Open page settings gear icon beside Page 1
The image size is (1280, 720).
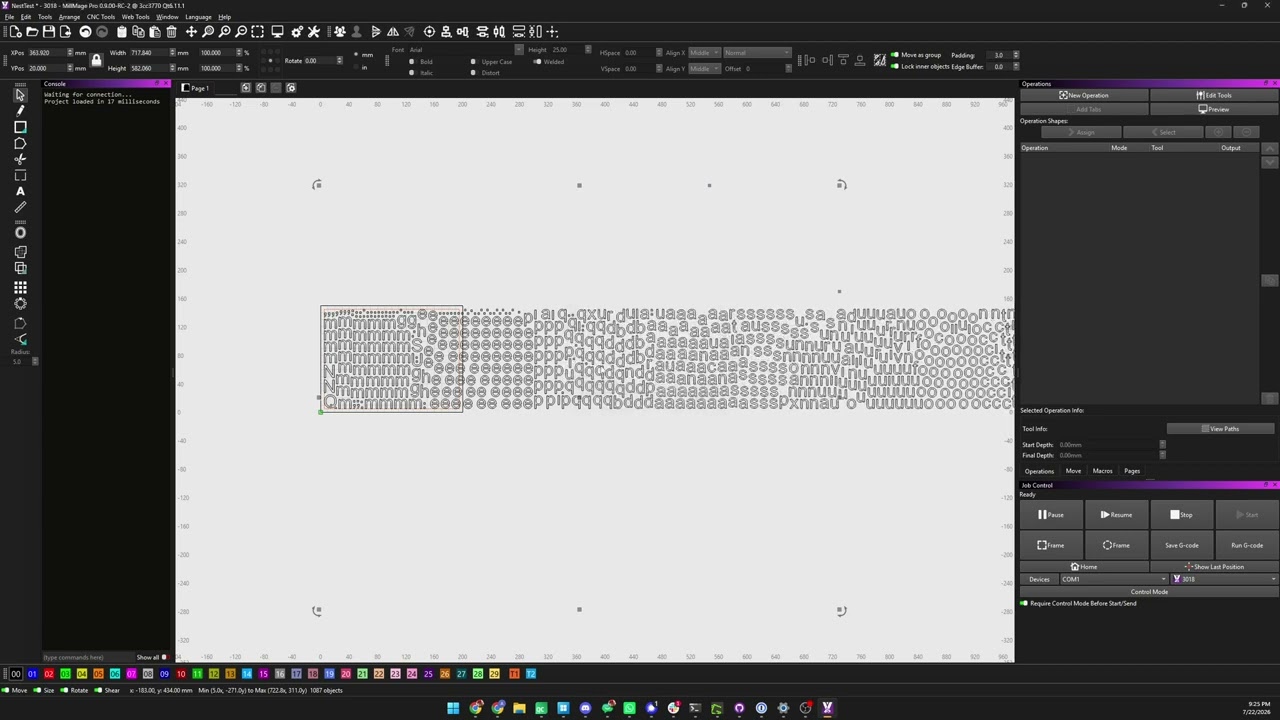click(291, 88)
